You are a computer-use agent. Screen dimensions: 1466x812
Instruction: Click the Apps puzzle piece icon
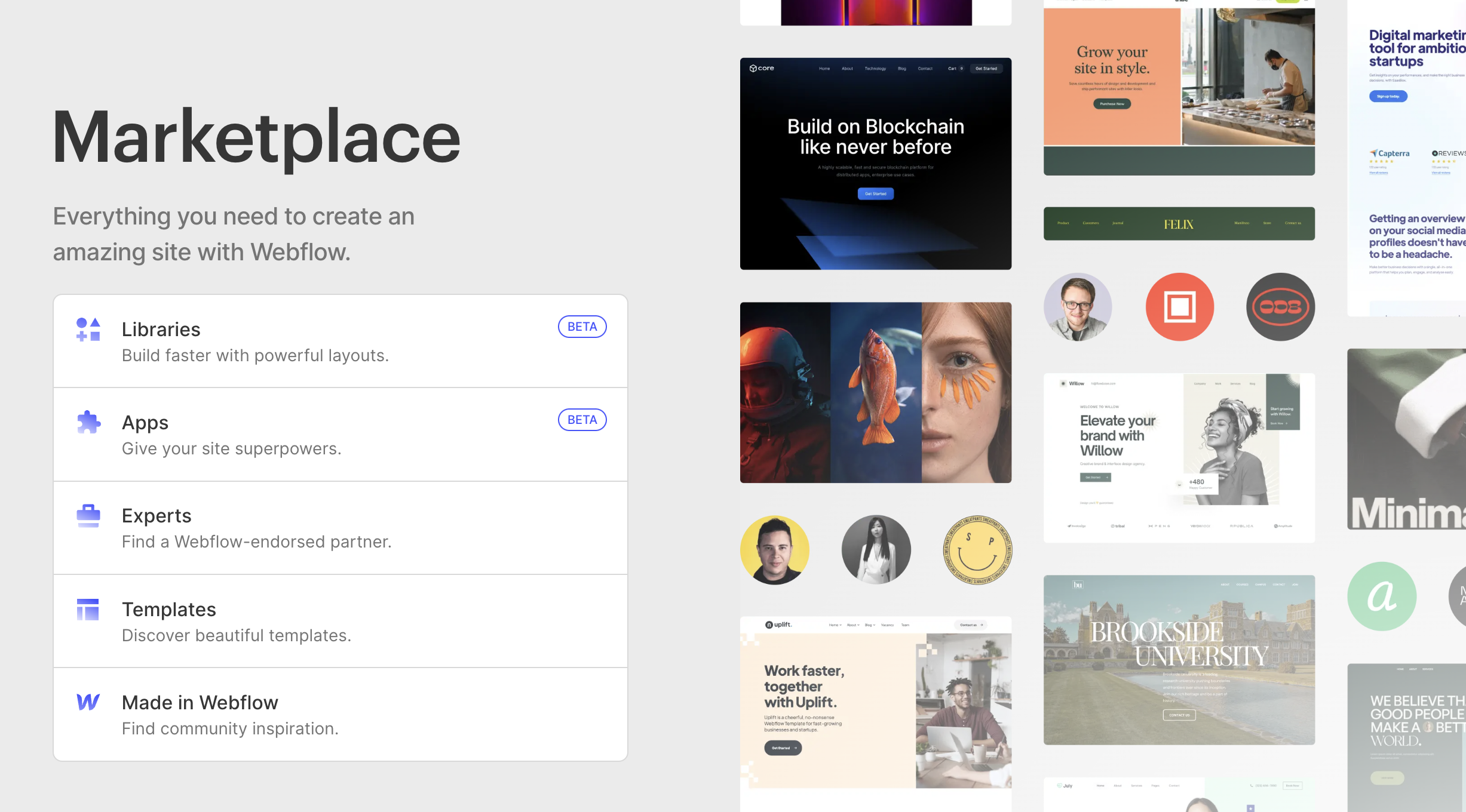[x=88, y=422]
